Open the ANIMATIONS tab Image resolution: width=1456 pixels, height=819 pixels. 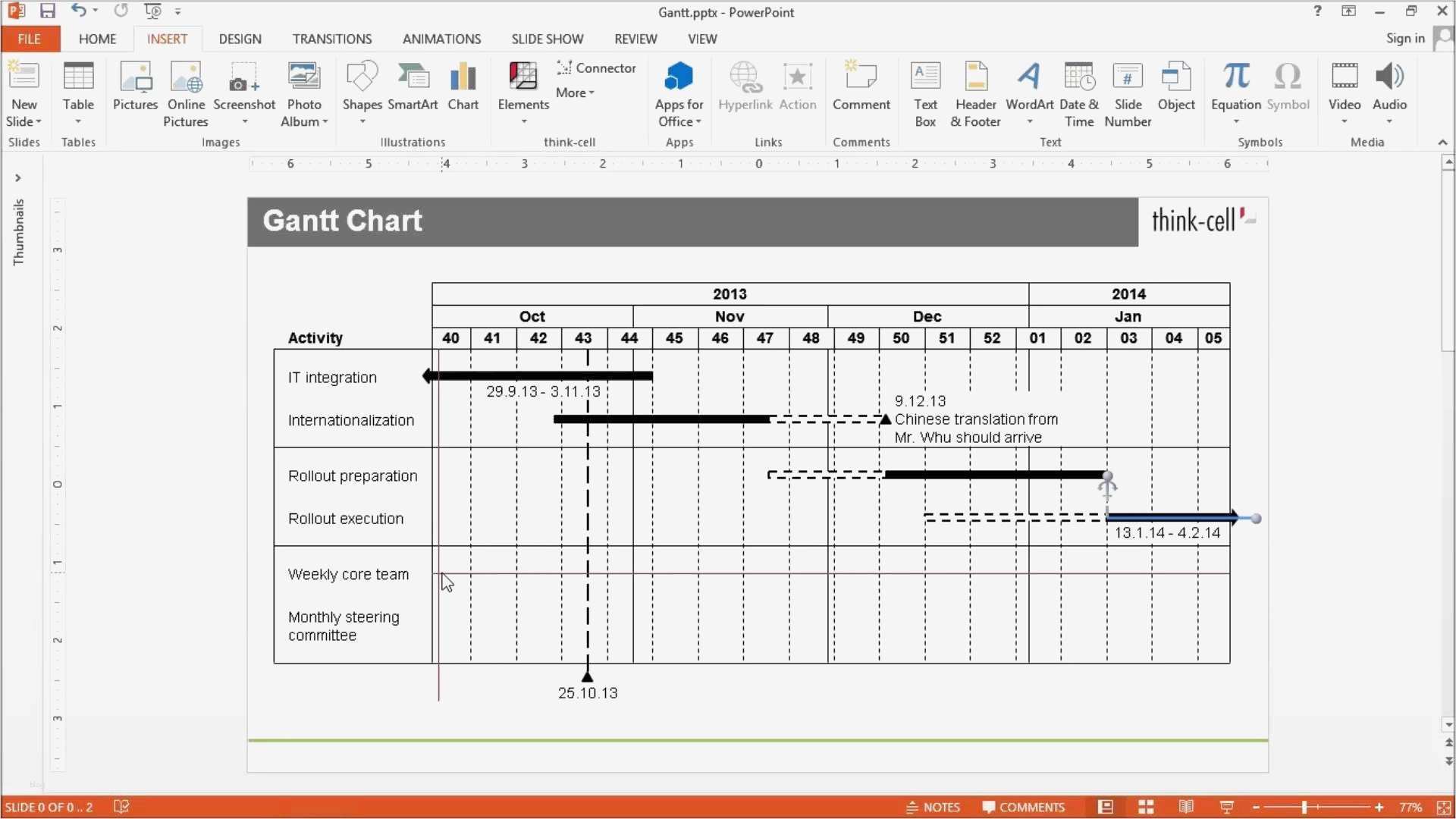click(441, 39)
